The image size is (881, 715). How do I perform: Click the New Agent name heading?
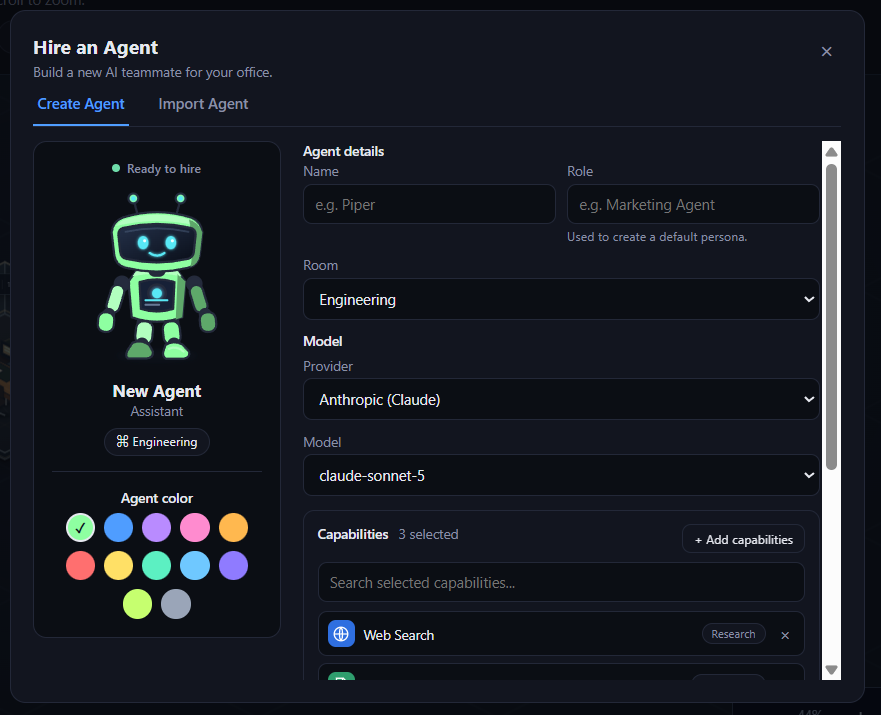tap(157, 391)
